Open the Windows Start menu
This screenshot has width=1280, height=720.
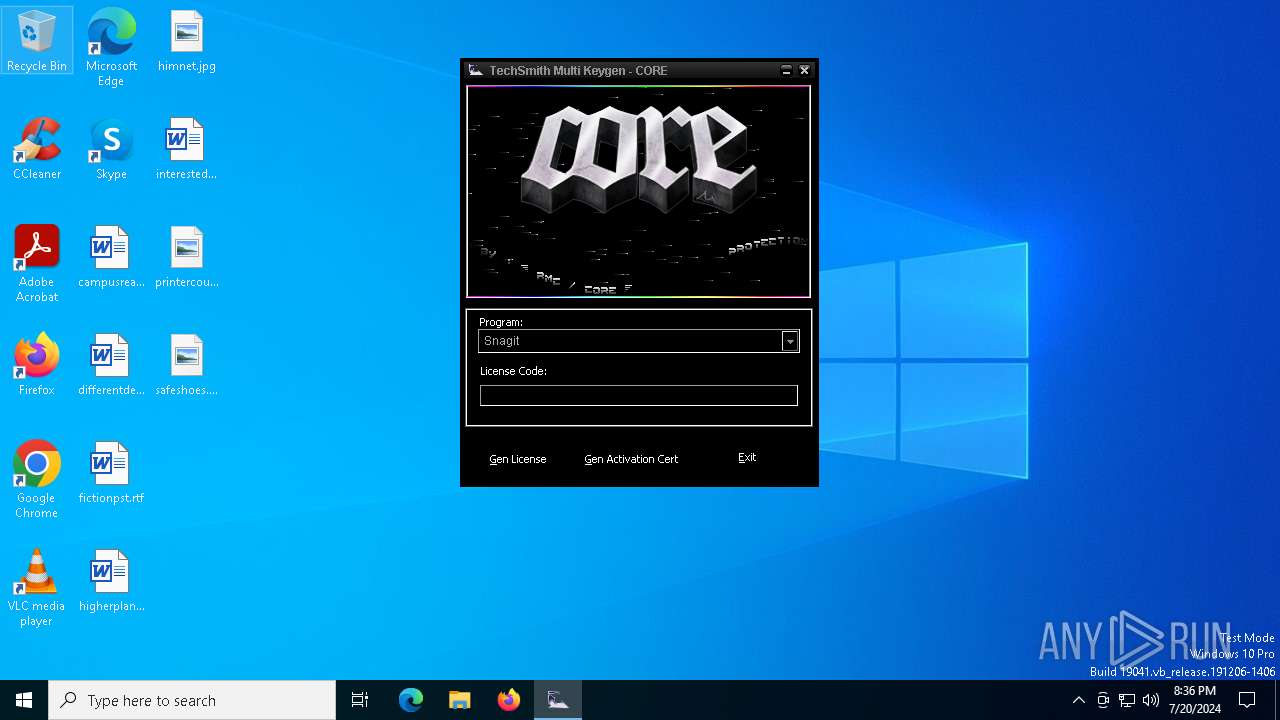point(24,700)
